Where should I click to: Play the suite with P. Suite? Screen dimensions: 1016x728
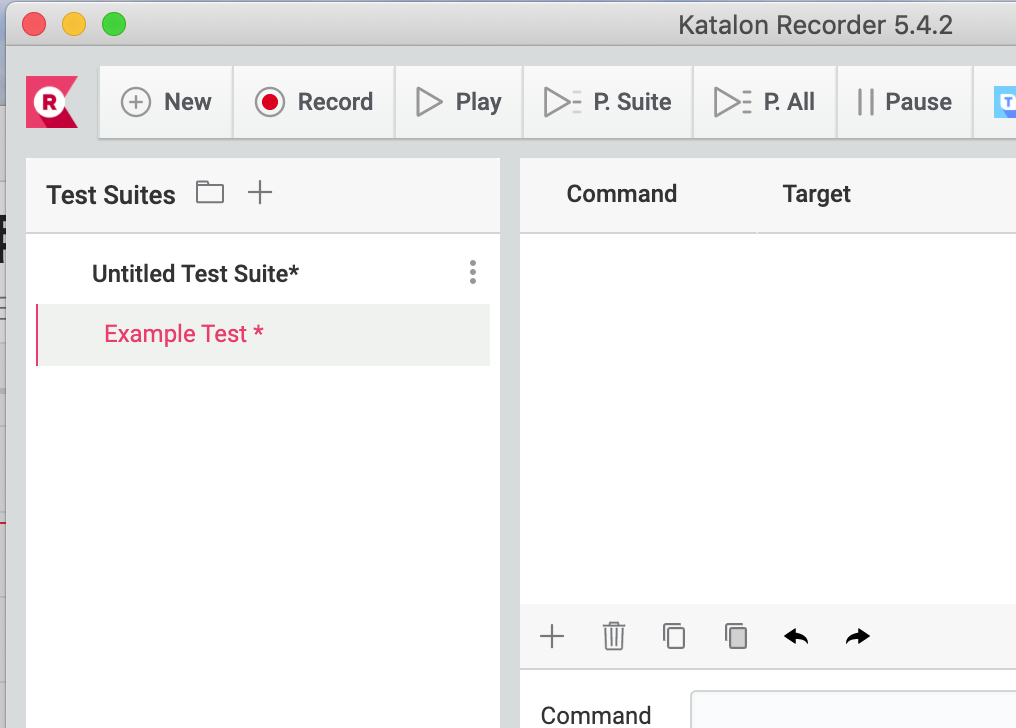click(608, 102)
